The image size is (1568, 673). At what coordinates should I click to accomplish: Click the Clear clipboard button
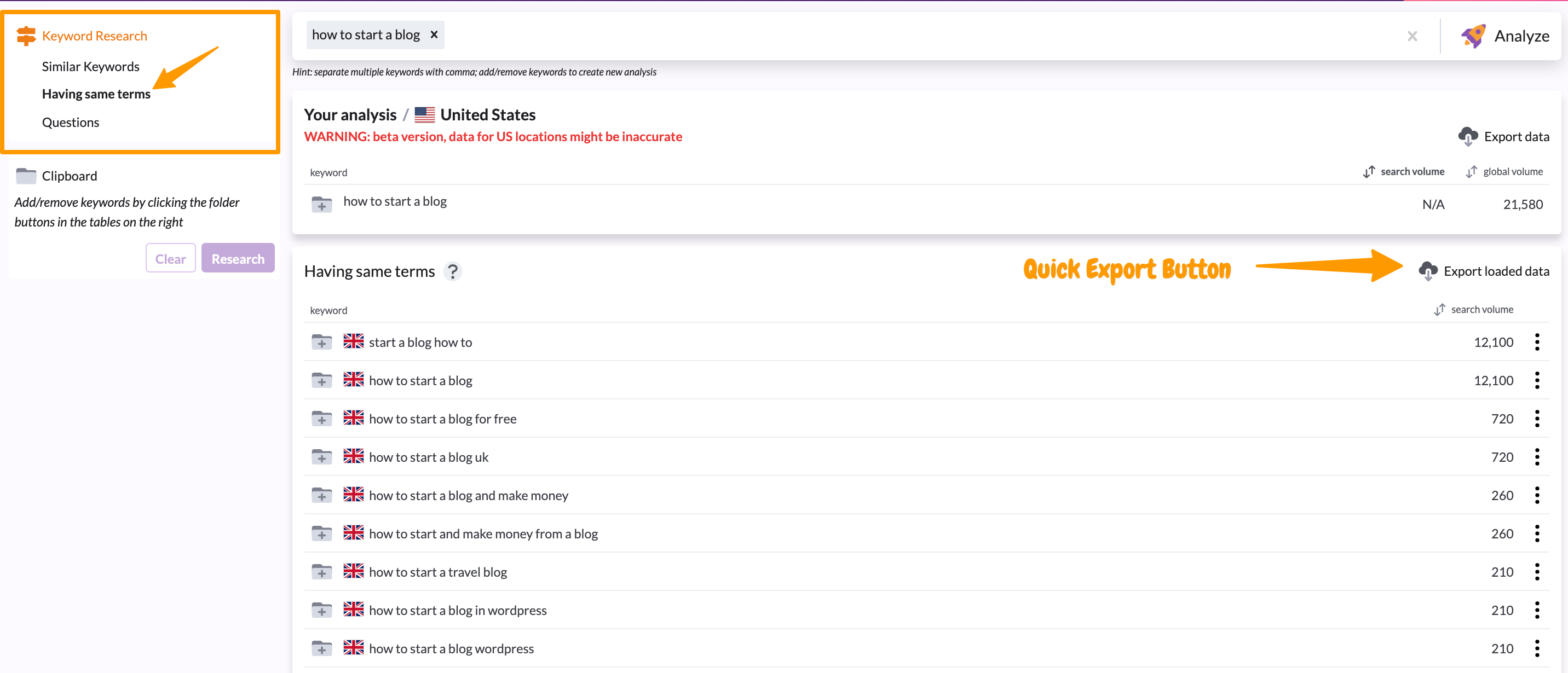[x=170, y=259]
